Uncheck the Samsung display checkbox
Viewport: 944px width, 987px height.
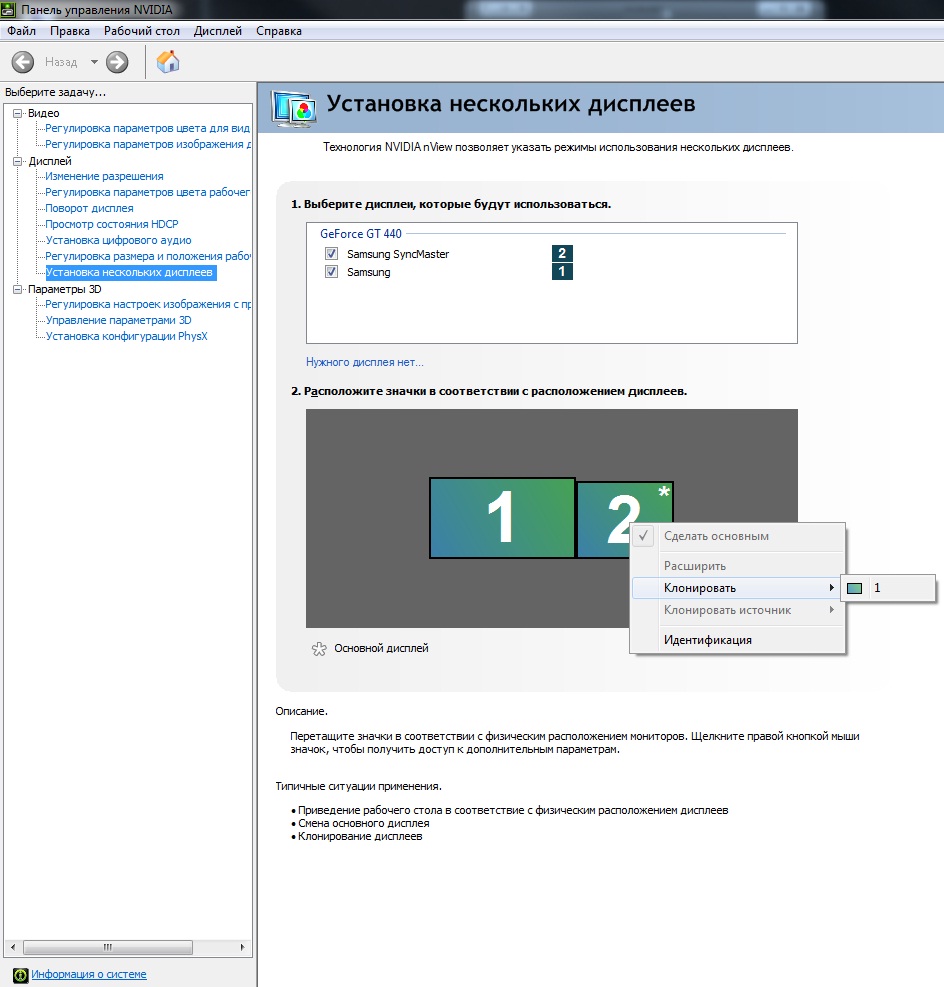[332, 271]
